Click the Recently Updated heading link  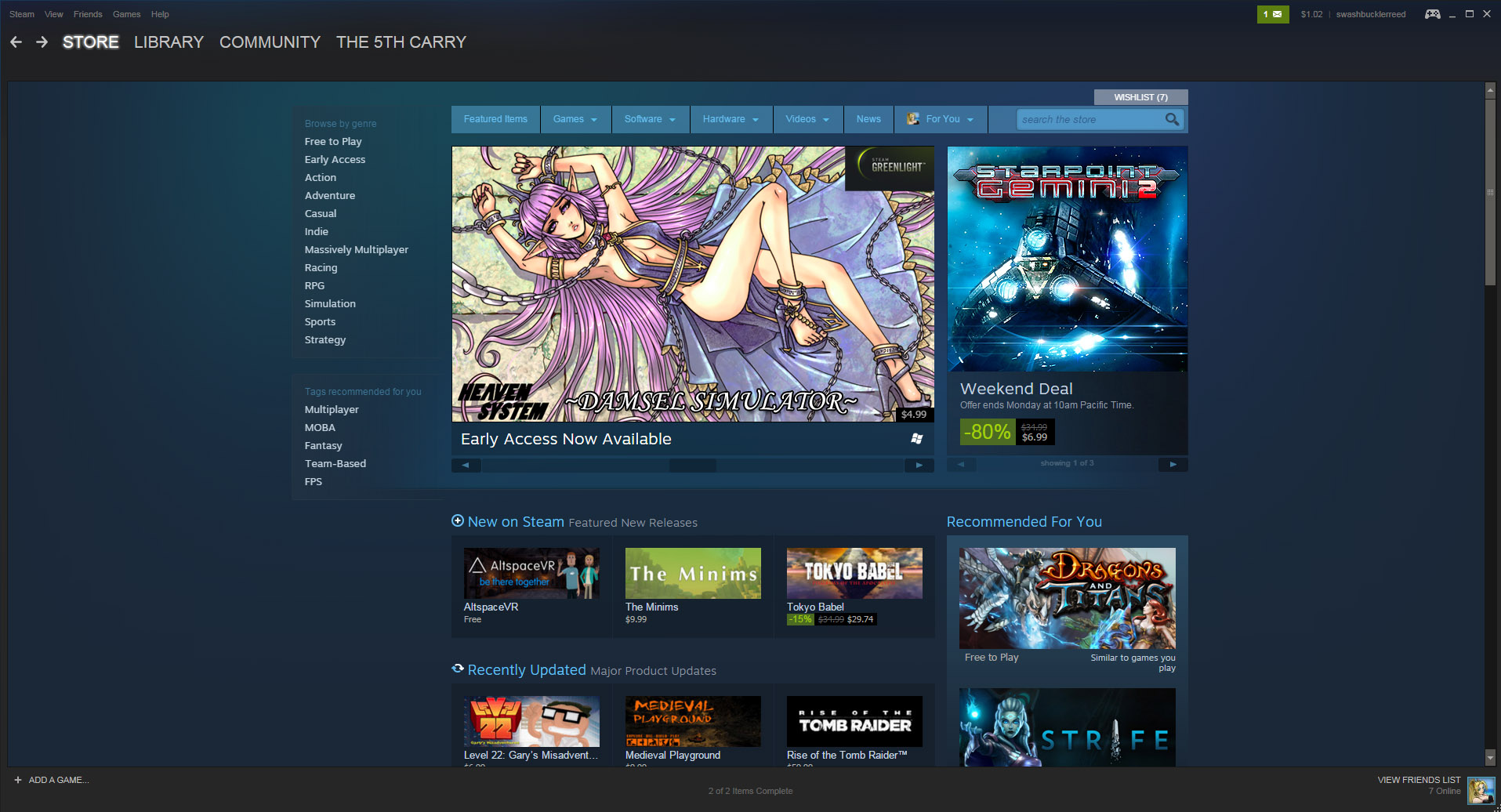point(527,670)
